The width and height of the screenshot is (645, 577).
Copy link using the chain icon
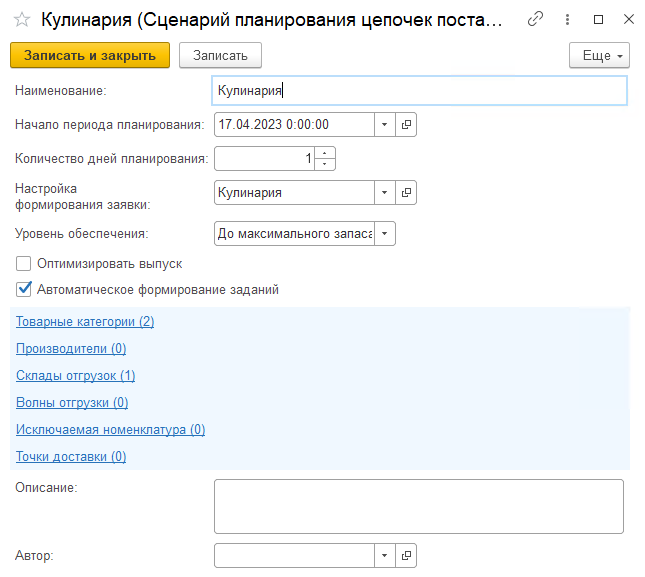tap(536, 19)
